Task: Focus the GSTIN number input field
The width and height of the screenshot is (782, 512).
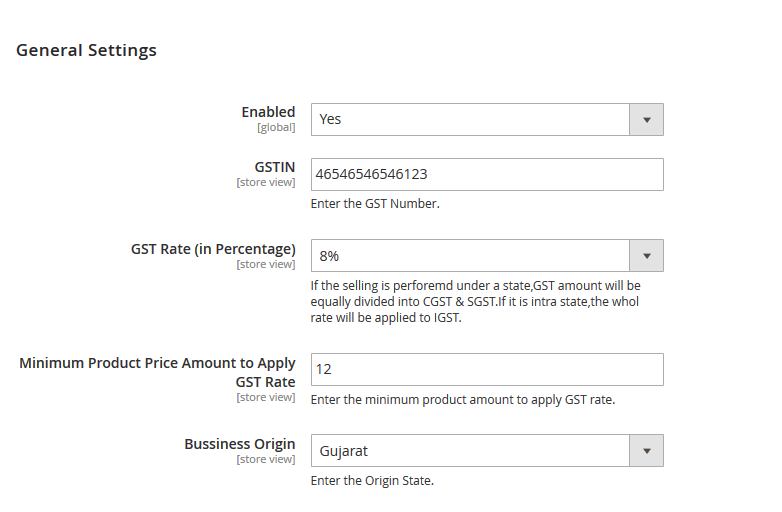Action: 487,174
